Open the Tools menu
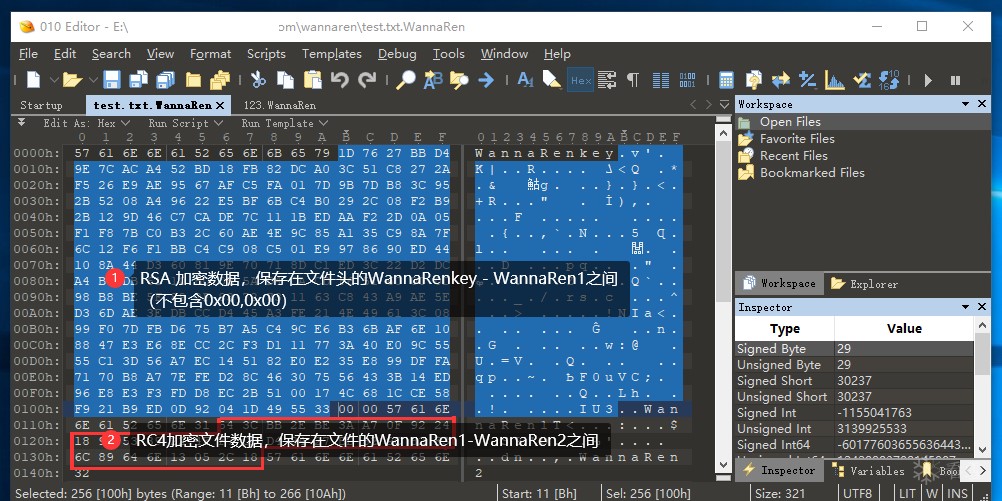 coord(449,54)
